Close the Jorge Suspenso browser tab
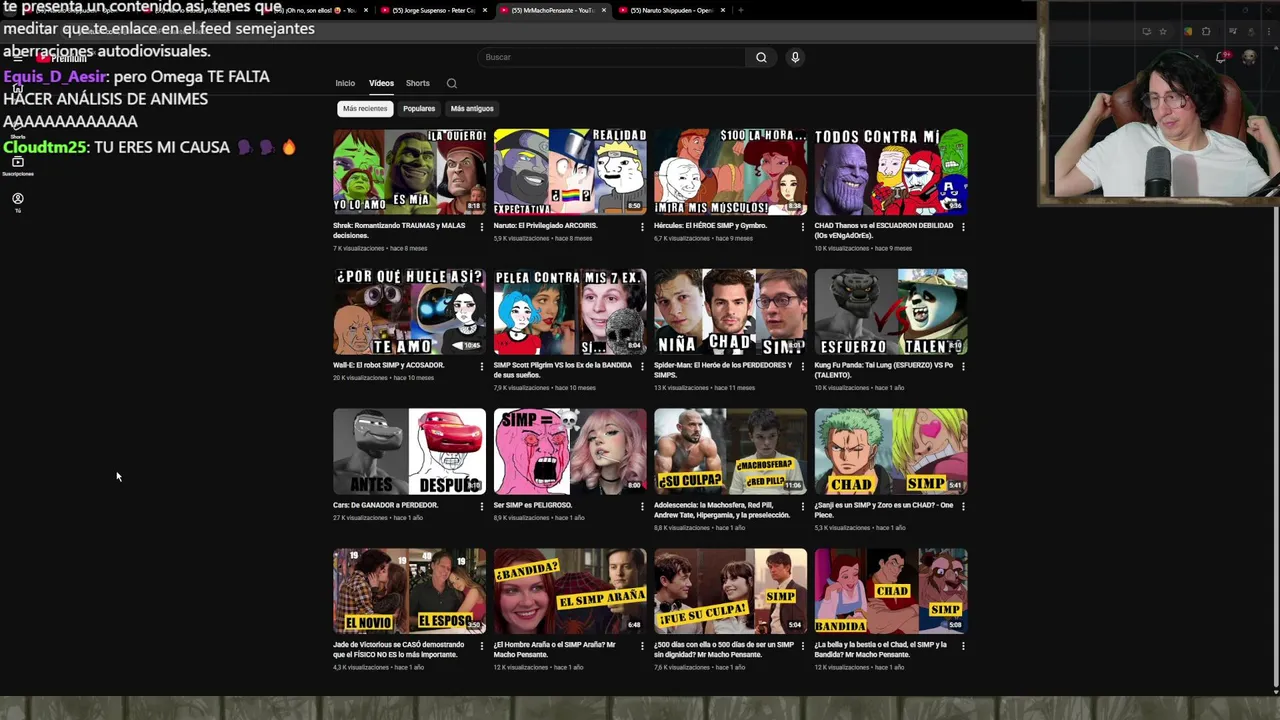Screen dimensions: 1280x720 [x=485, y=10]
